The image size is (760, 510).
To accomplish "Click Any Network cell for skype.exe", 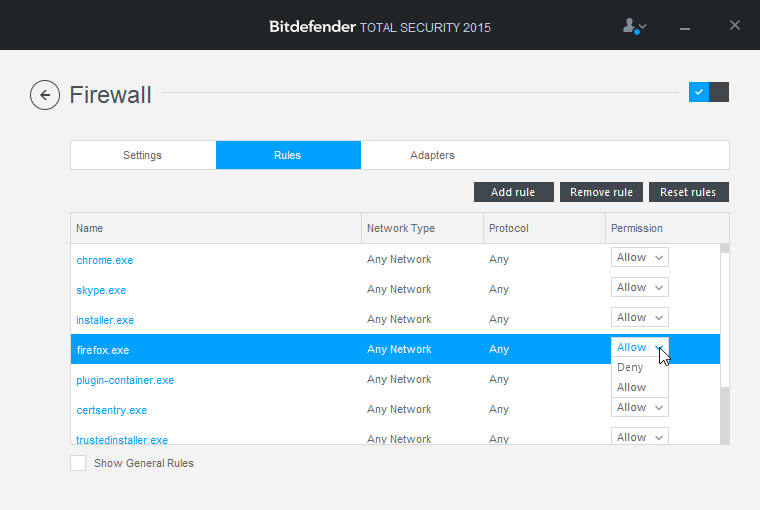I will (399, 289).
